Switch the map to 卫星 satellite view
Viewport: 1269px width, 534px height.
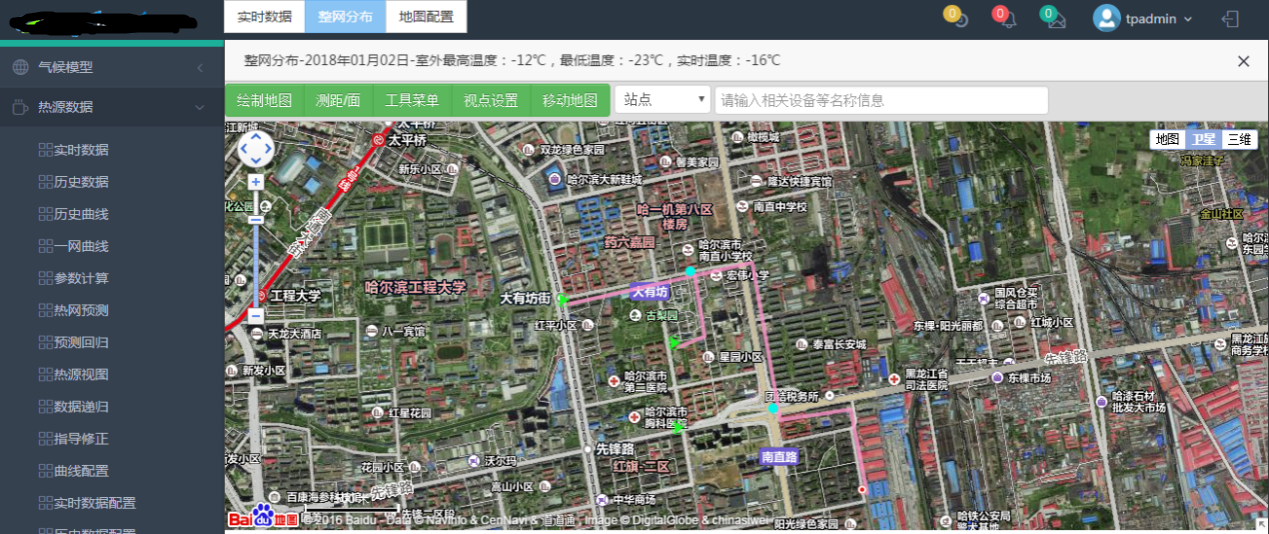pos(1204,139)
